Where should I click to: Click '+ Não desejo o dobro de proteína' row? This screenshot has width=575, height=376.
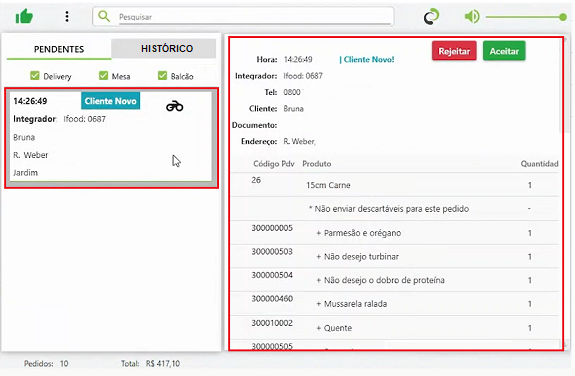tap(395, 280)
